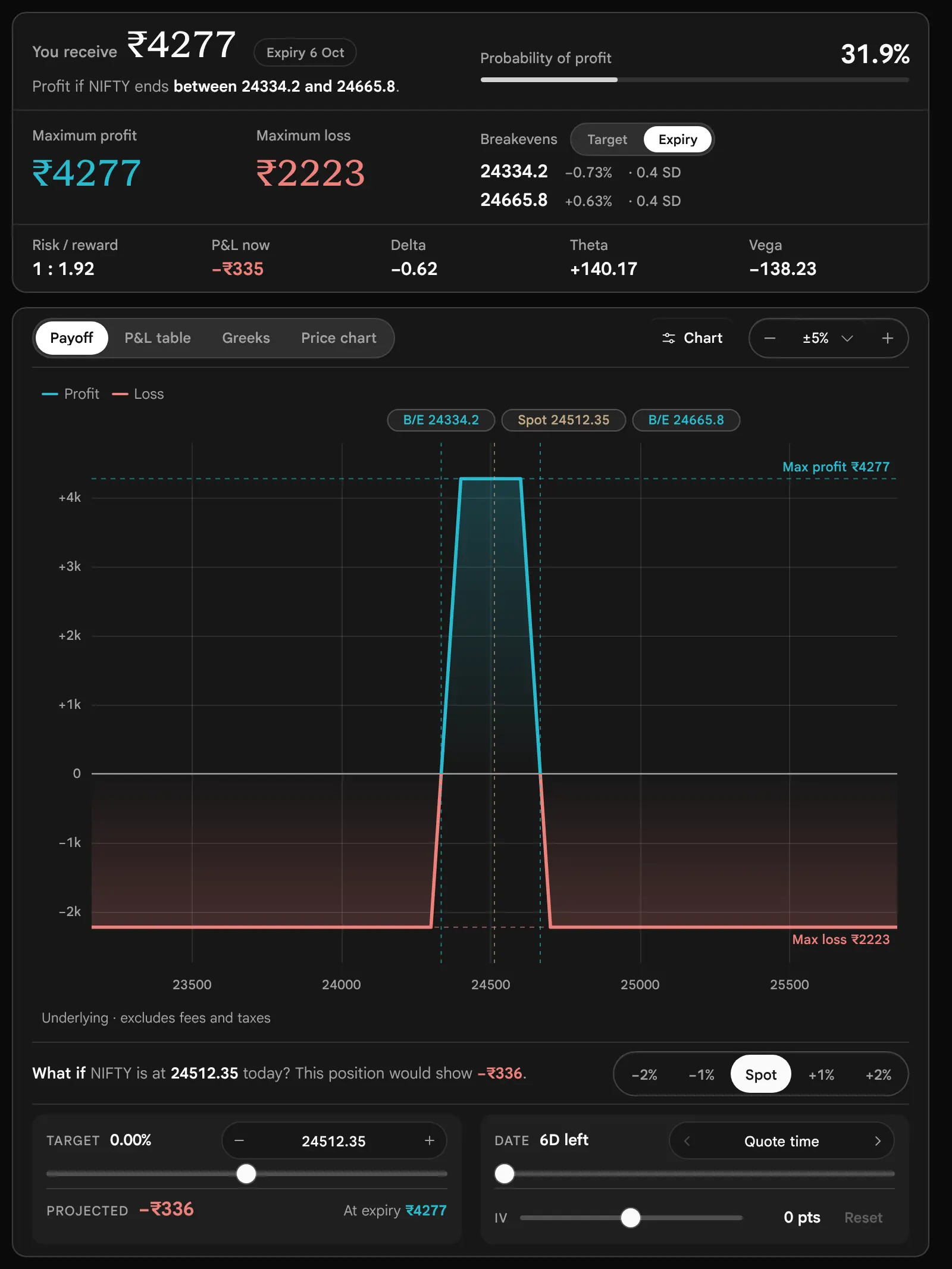Go to previous date with left chevron
This screenshot has width=952, height=1269.
point(687,1140)
